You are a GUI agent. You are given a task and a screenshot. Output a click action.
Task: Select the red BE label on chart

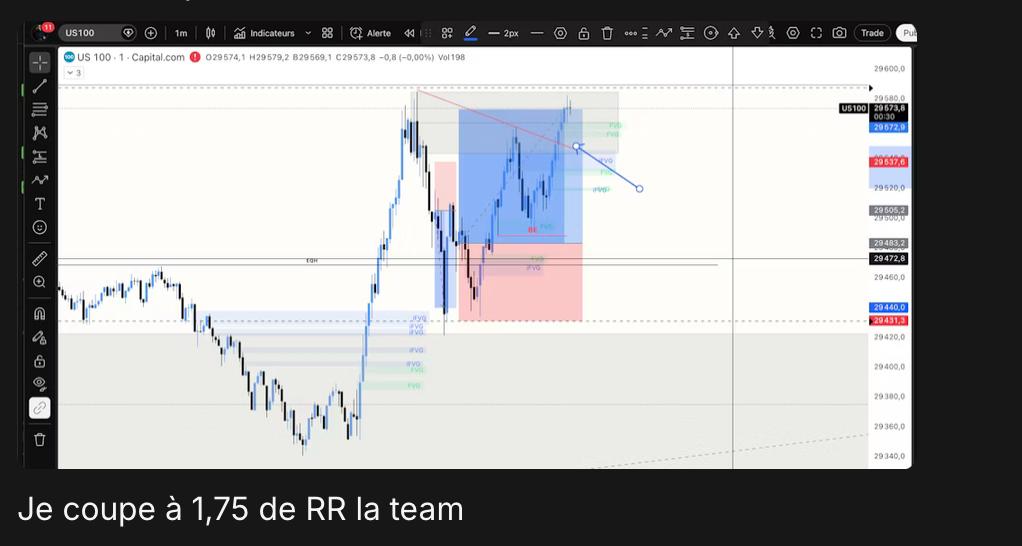click(x=533, y=230)
